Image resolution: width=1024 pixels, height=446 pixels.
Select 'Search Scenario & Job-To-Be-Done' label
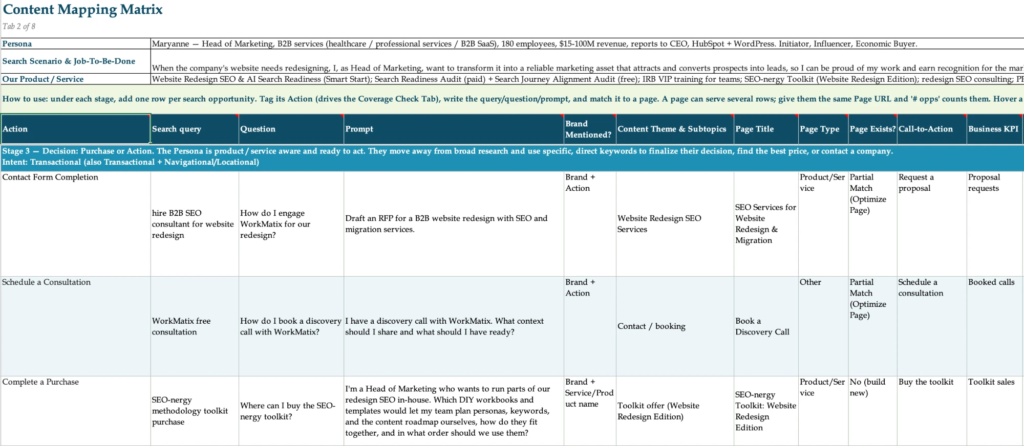[x=75, y=61]
